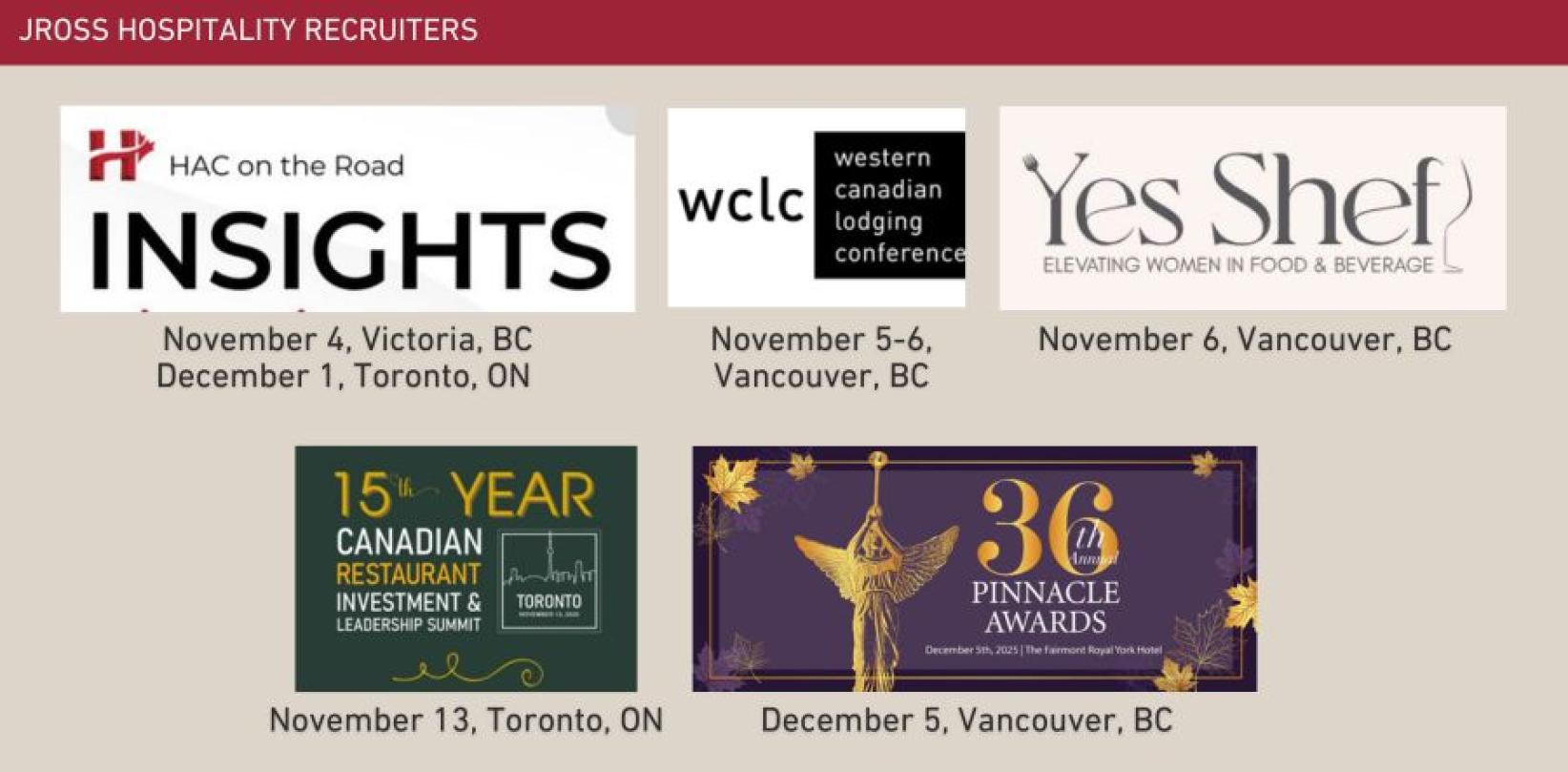Open the Yes Shef event banner

1251,208
